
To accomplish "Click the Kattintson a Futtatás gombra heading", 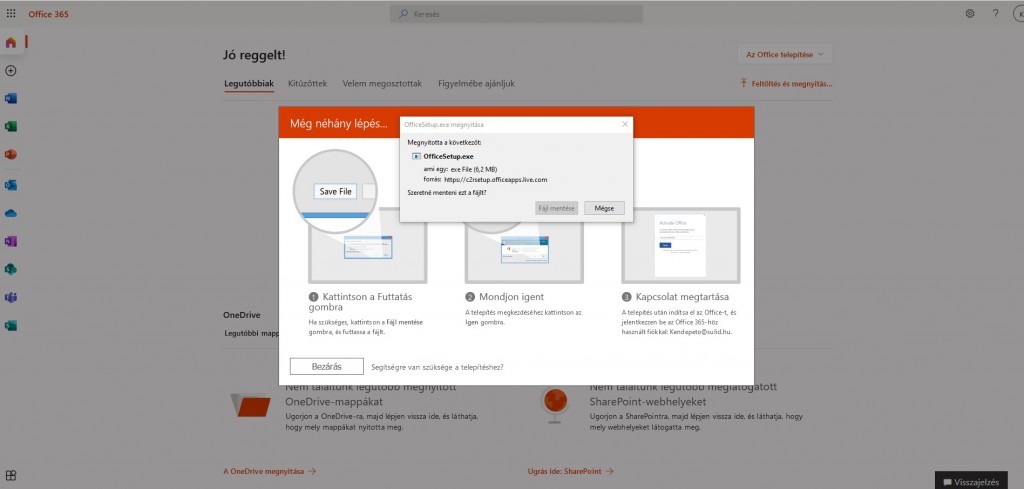I will [x=360, y=302].
